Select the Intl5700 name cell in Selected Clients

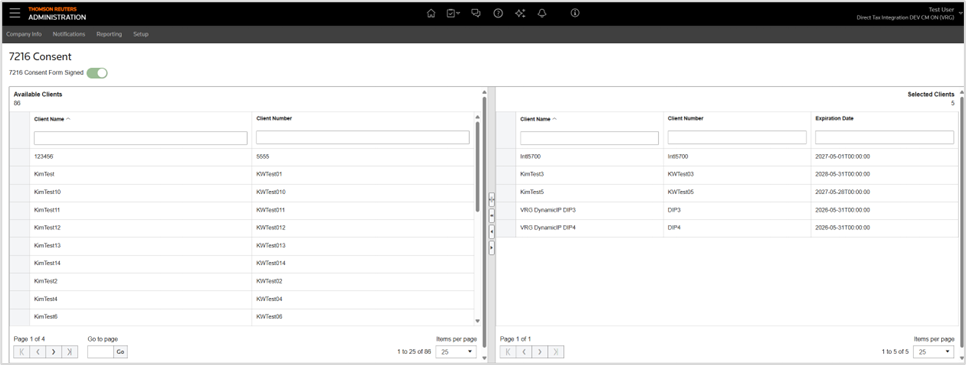click(x=590, y=157)
